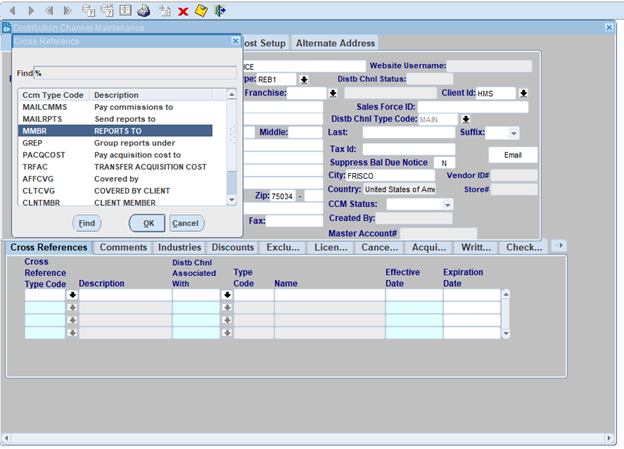Open the Suffix dropdown
624x449 pixels.
point(514,133)
